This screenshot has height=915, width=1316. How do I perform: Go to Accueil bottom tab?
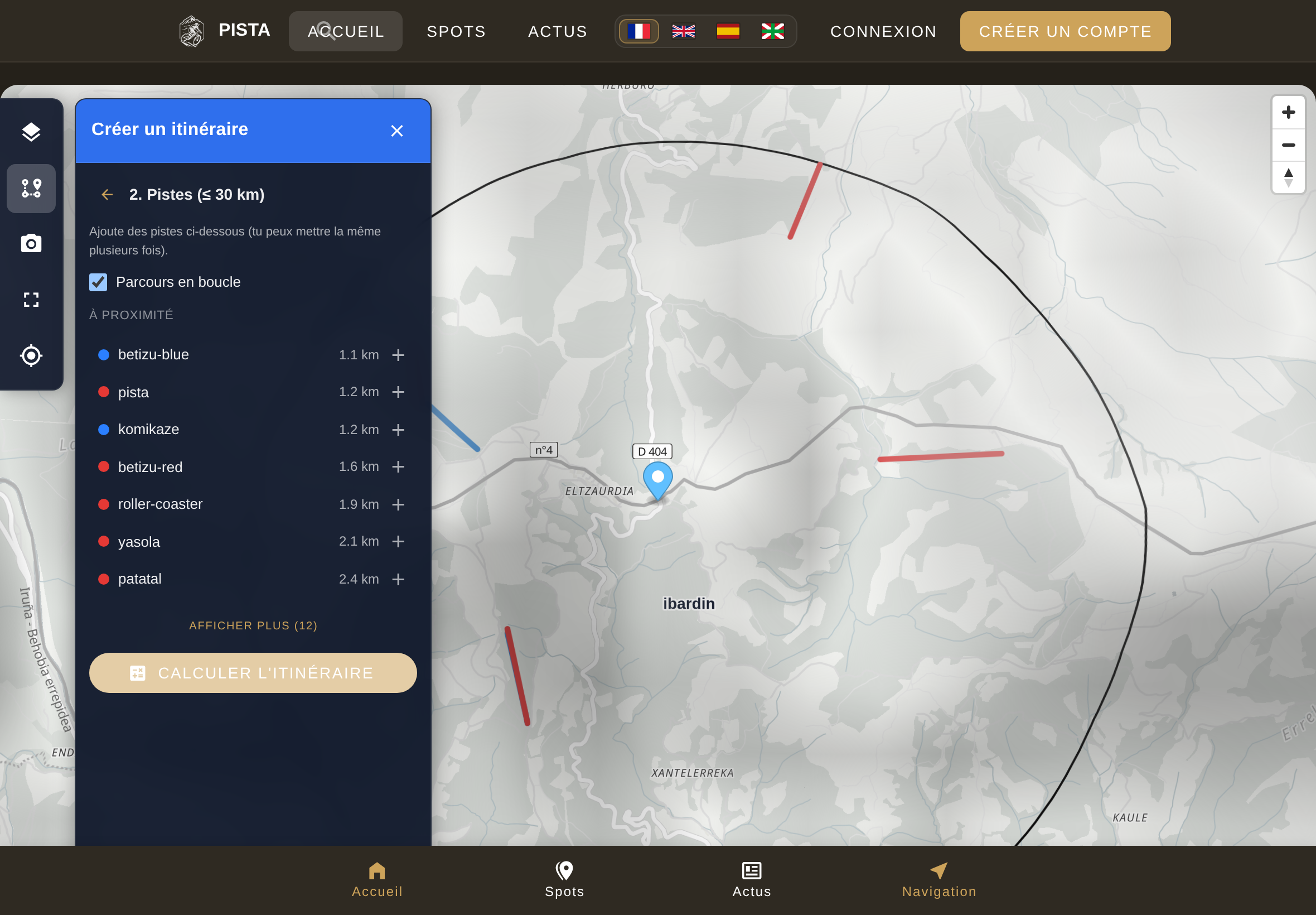377,880
